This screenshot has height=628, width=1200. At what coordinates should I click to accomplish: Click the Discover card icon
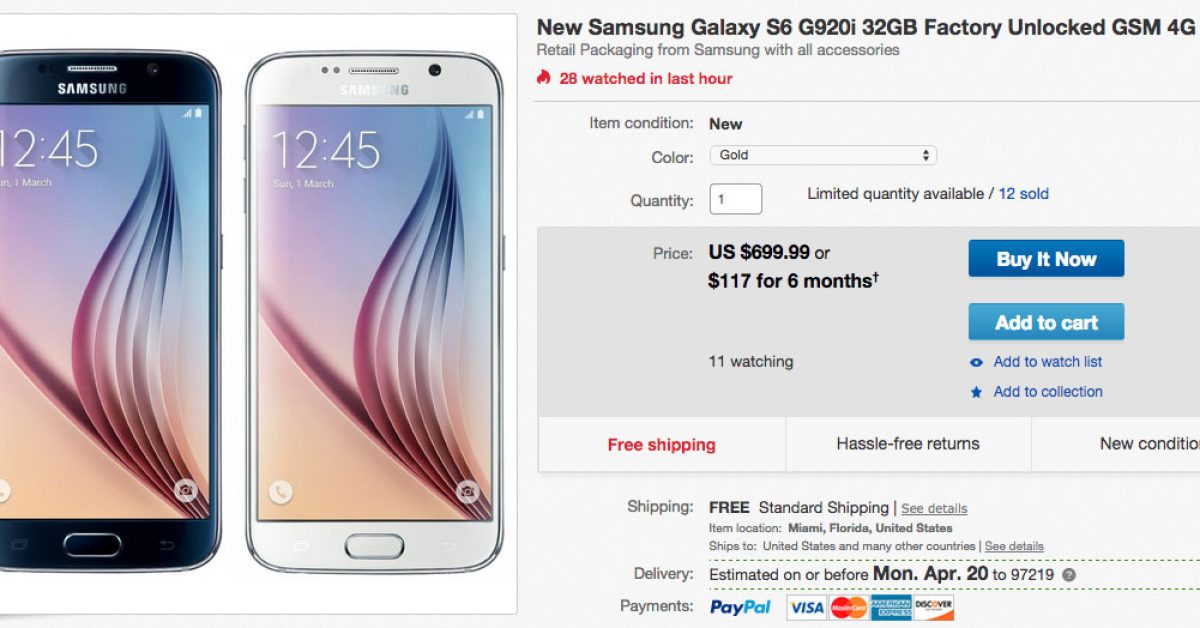point(933,607)
